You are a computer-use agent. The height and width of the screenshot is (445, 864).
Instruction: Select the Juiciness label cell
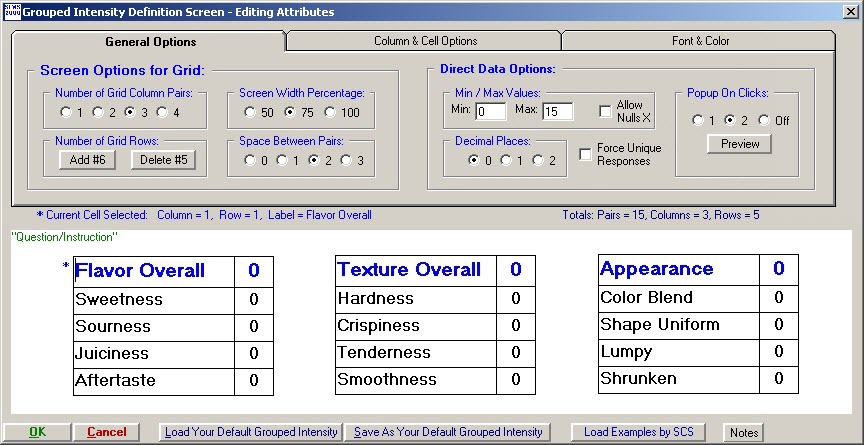pos(154,355)
